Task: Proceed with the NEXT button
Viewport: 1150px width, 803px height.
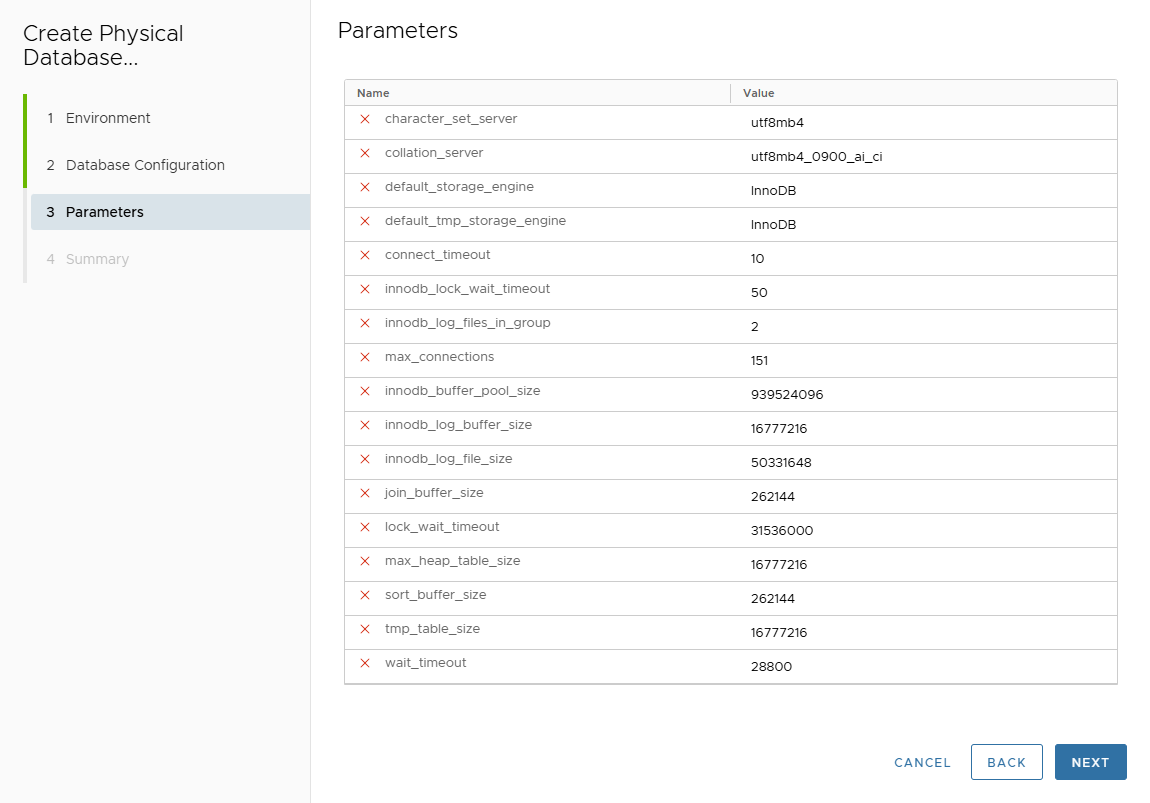Action: pos(1090,762)
